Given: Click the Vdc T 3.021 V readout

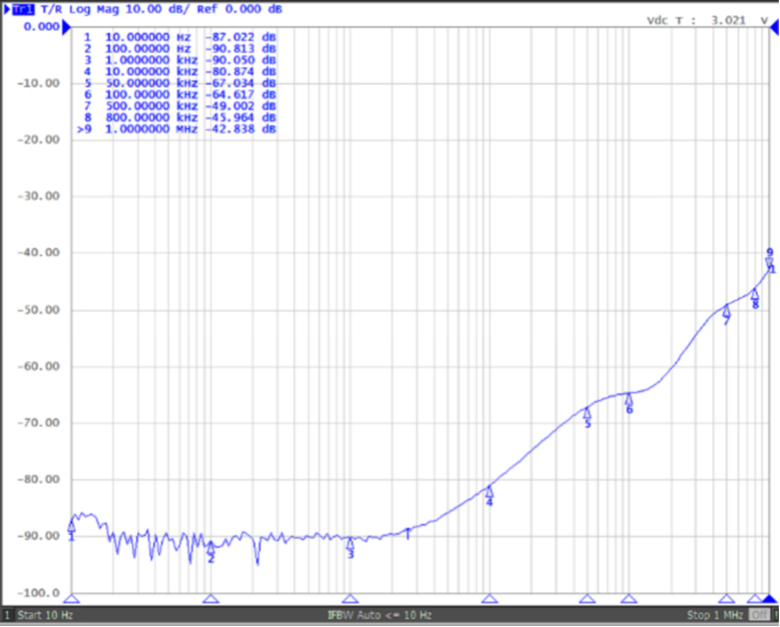Looking at the screenshot, I should 711,20.
